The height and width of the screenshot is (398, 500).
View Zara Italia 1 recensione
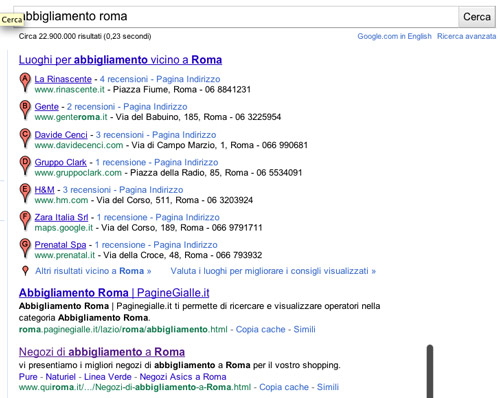[122, 217]
